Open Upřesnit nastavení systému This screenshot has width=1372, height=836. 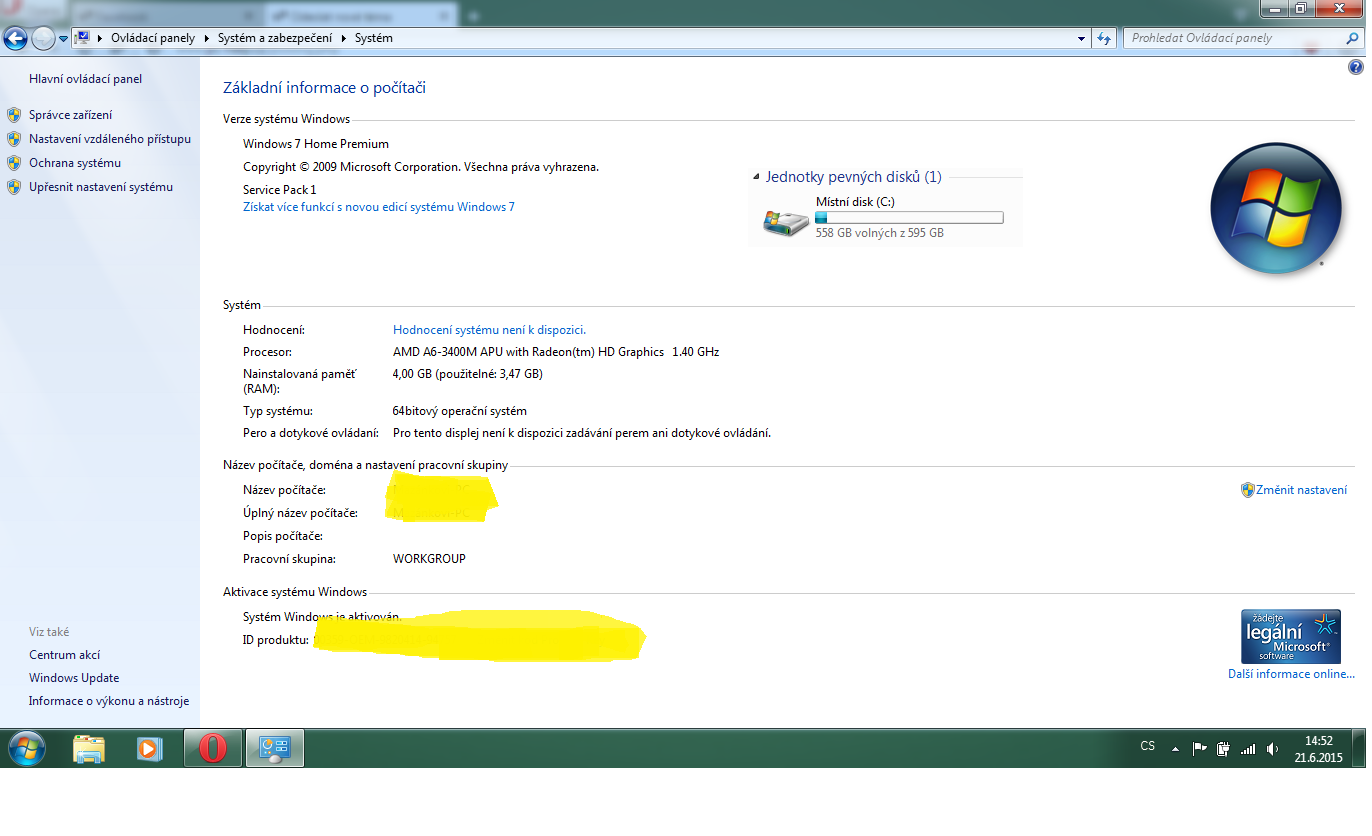tap(101, 187)
